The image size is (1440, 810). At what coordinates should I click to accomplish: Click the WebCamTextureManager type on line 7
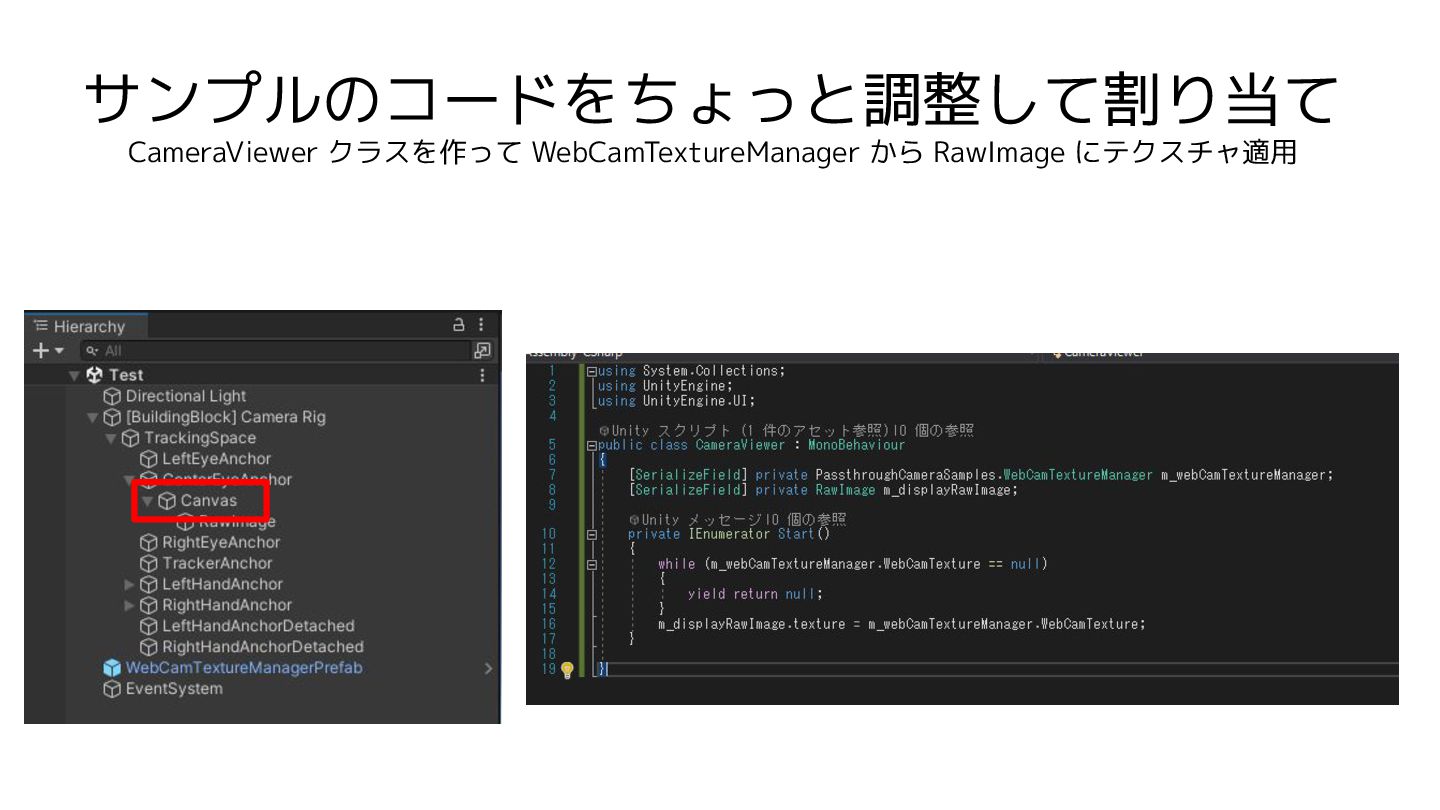1078,475
